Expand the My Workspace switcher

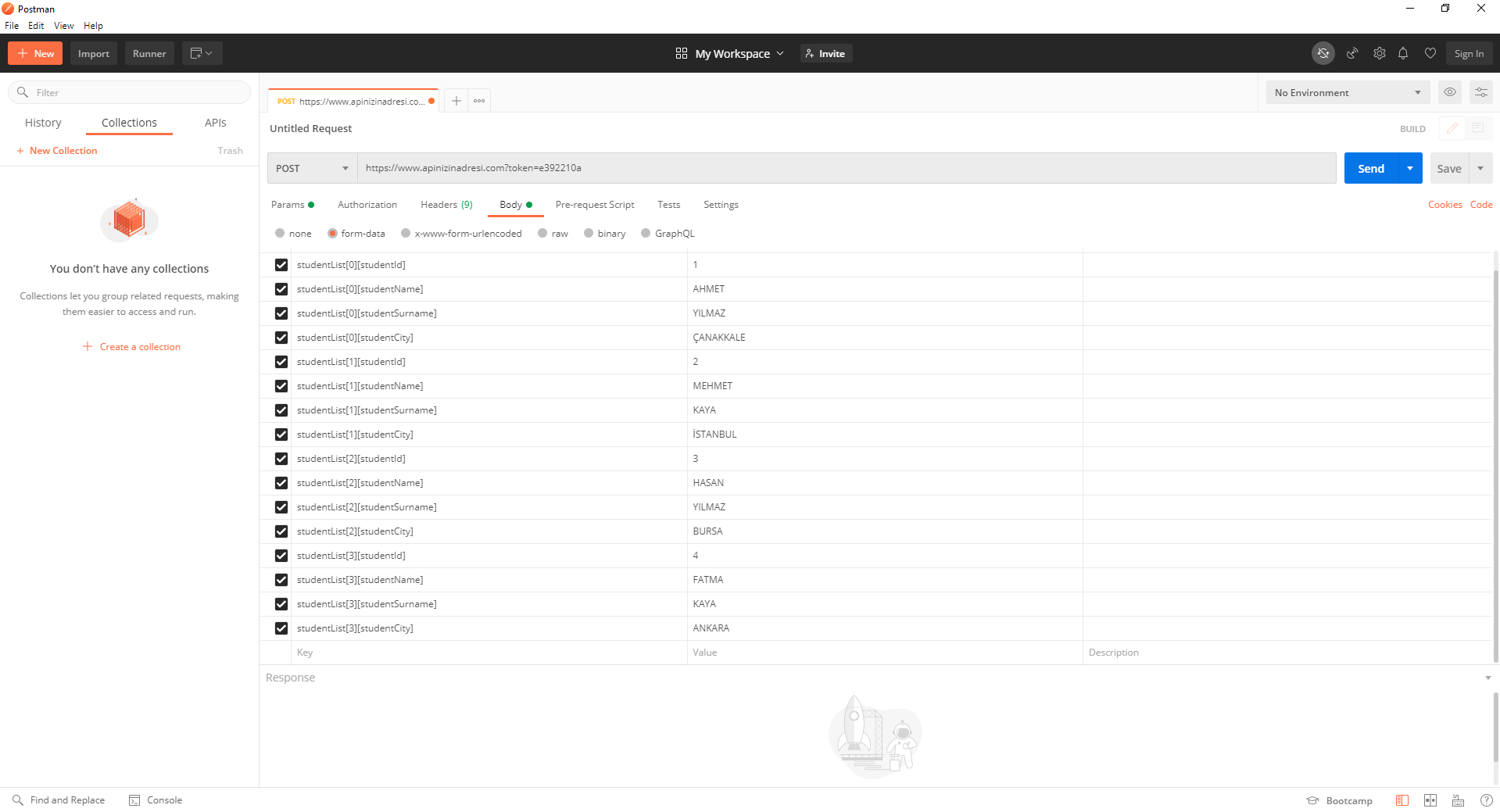point(730,53)
